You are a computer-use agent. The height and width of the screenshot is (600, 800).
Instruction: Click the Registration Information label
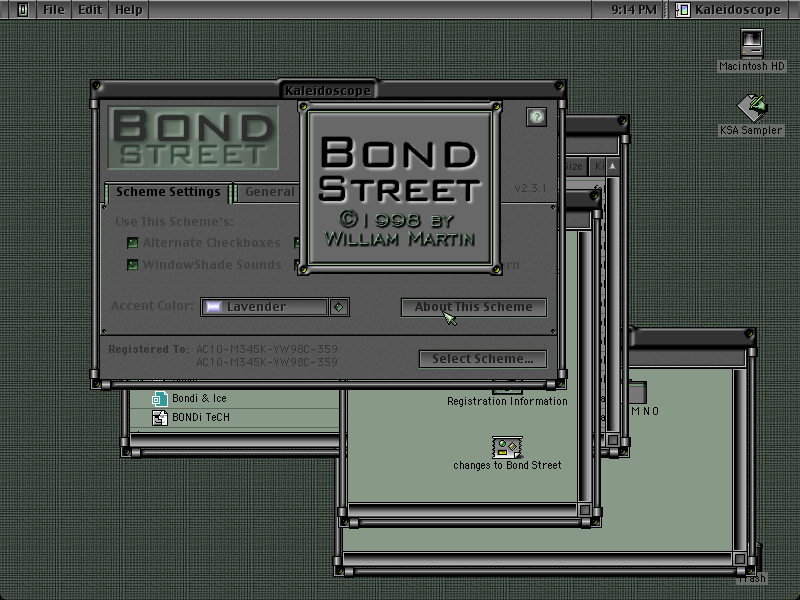click(507, 402)
